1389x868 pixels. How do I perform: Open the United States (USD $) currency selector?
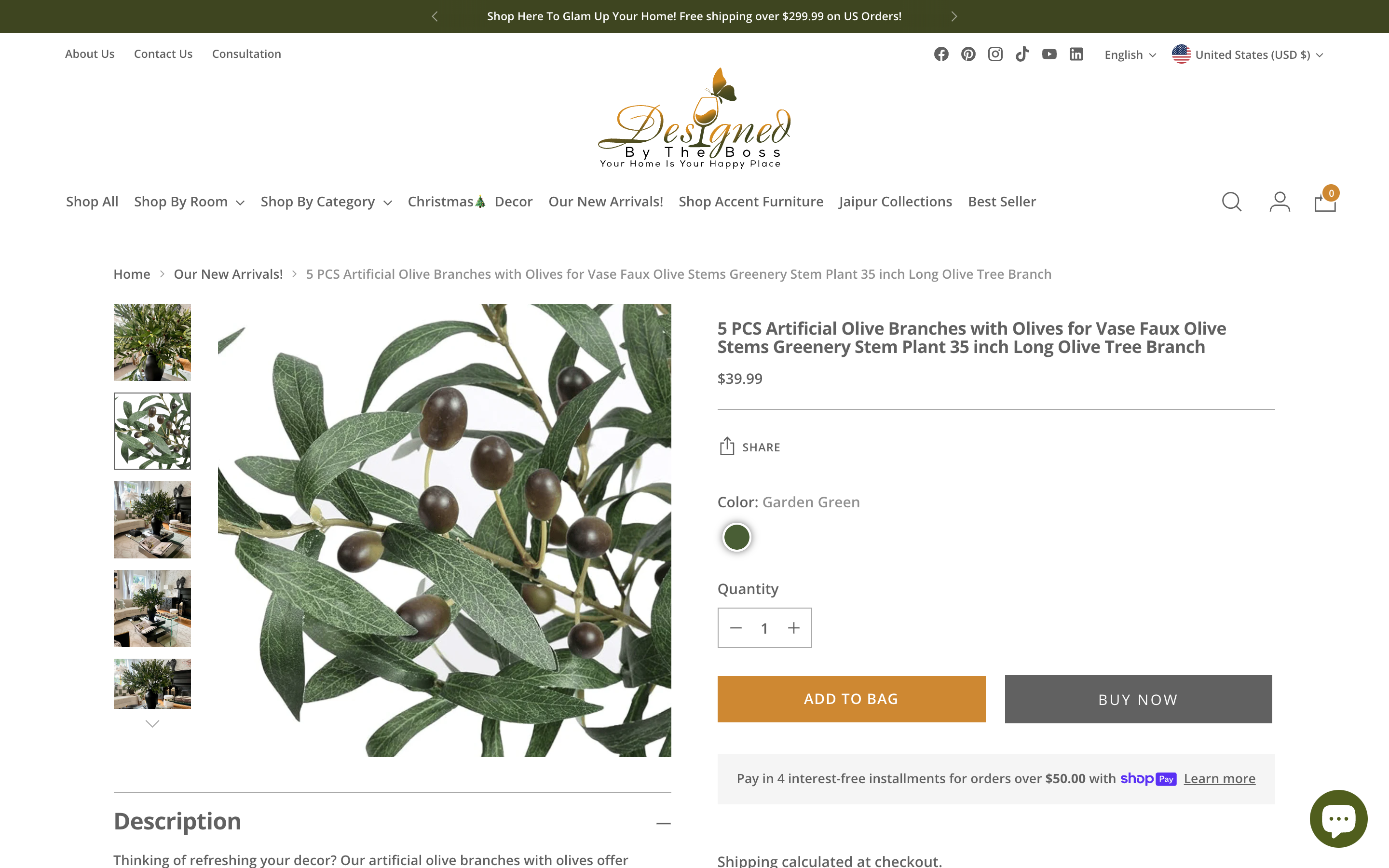1247,54
